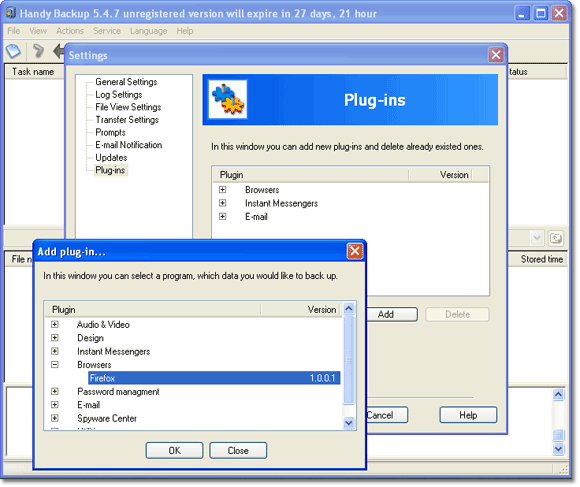Expand Spyware Center plugin group
The height and width of the screenshot is (487, 580).
point(55,418)
